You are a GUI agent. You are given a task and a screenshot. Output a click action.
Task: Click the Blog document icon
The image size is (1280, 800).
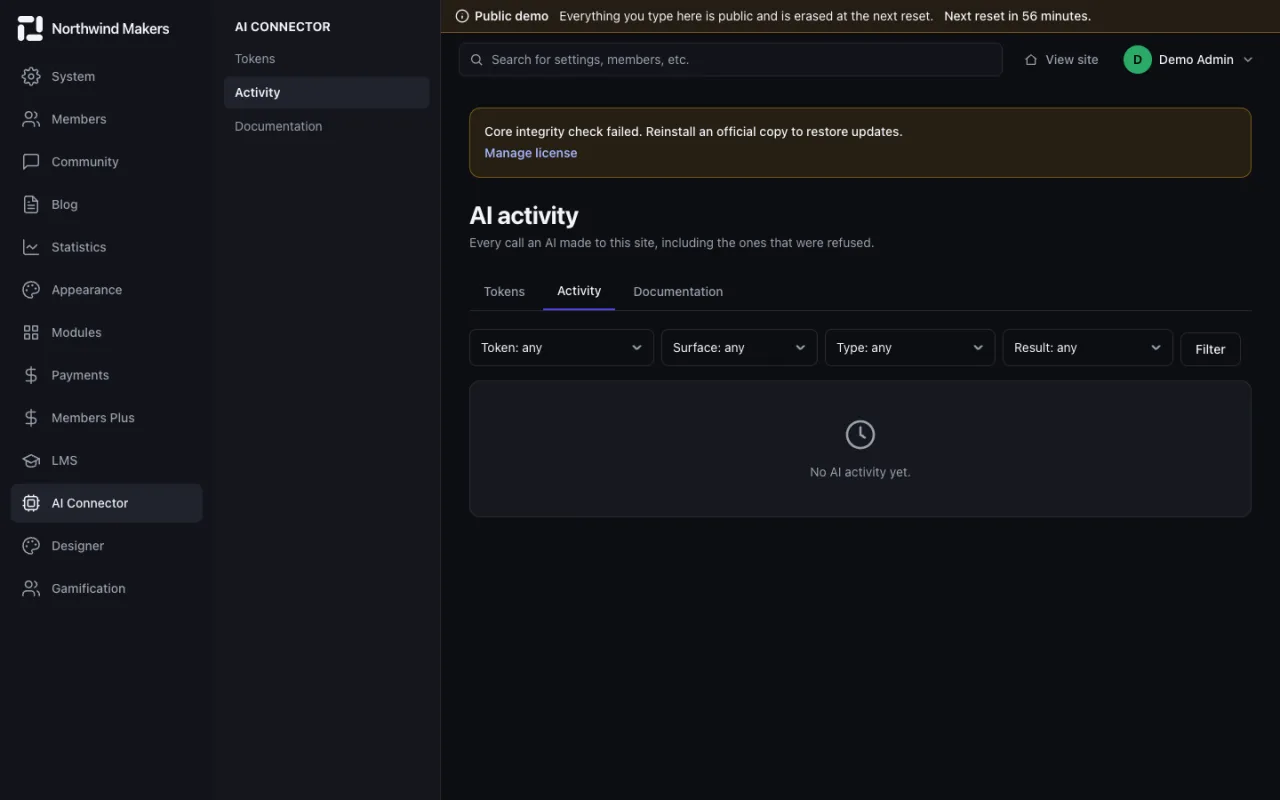pyautogui.click(x=31, y=204)
